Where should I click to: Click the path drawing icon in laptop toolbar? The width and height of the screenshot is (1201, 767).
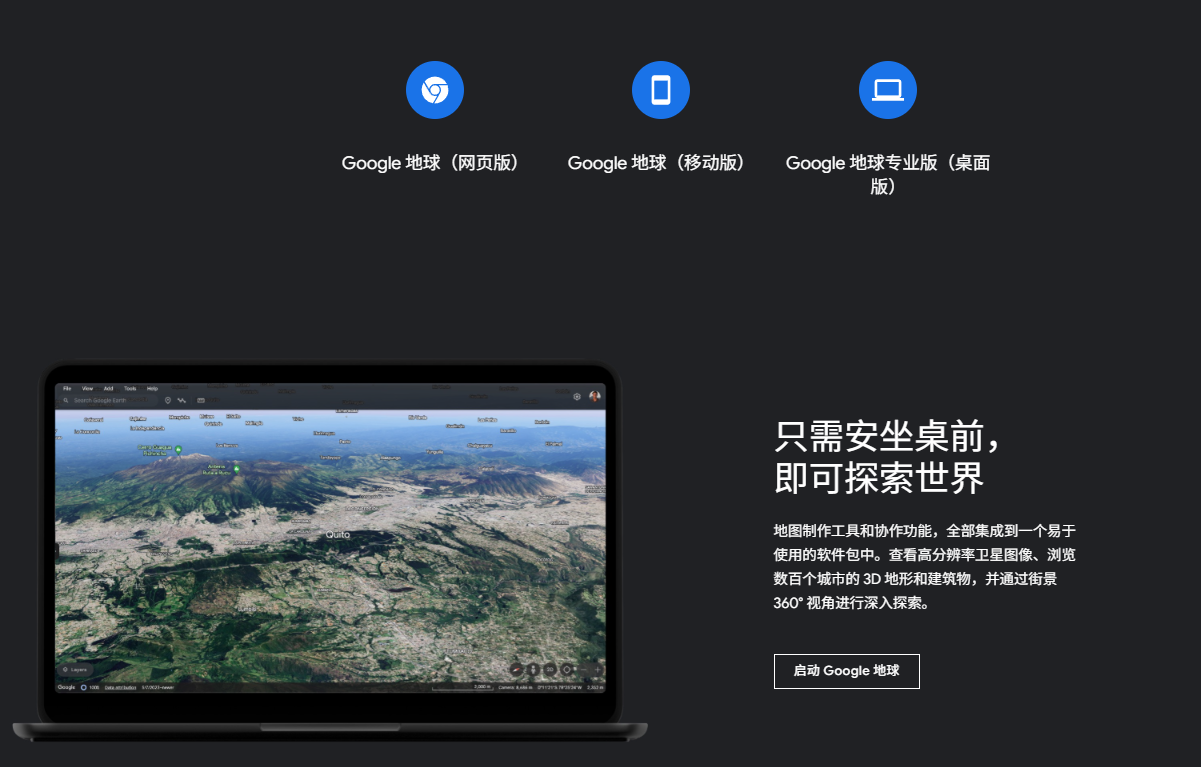(182, 400)
